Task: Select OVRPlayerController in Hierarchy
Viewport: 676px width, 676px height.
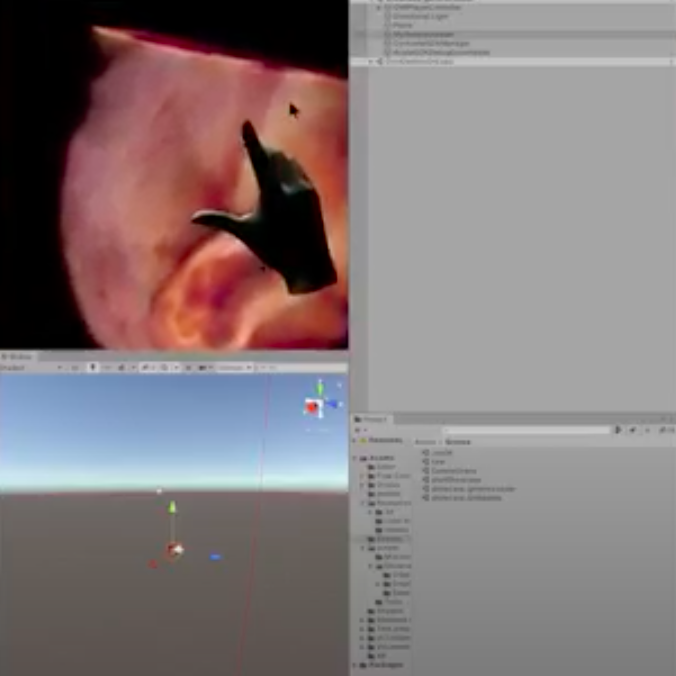Action: 427,7
